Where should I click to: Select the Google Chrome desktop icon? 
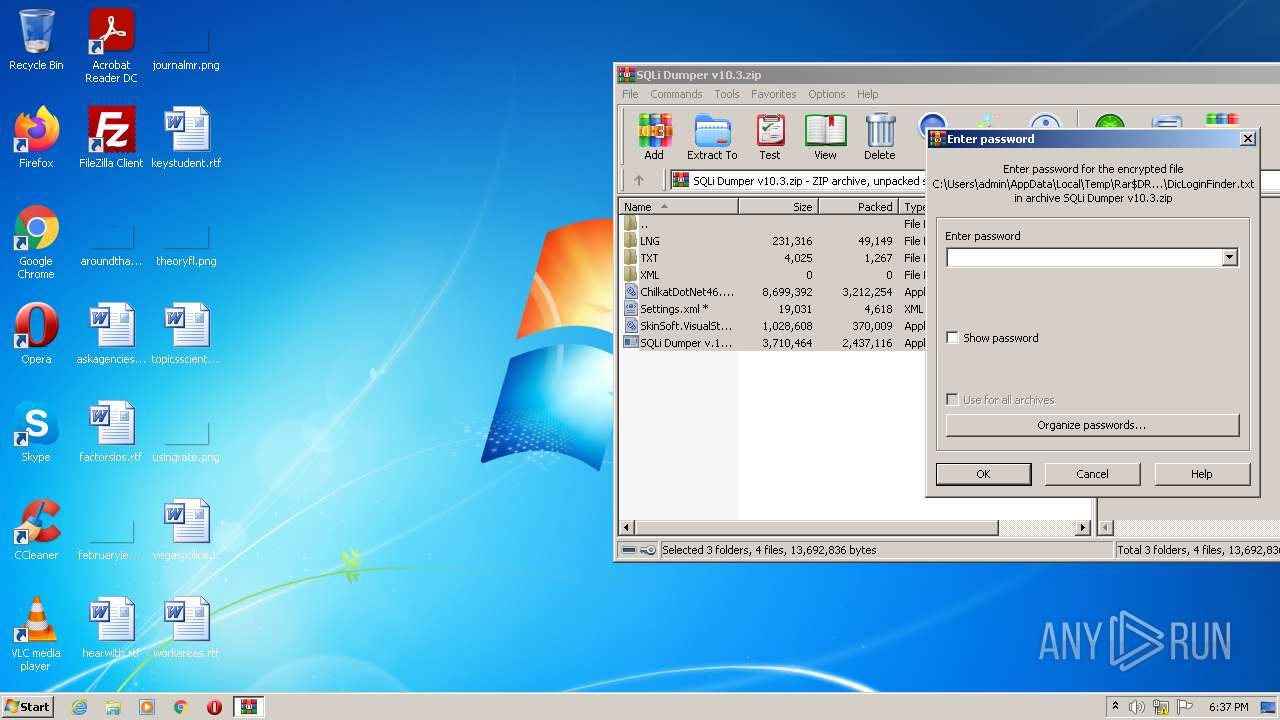coord(36,242)
